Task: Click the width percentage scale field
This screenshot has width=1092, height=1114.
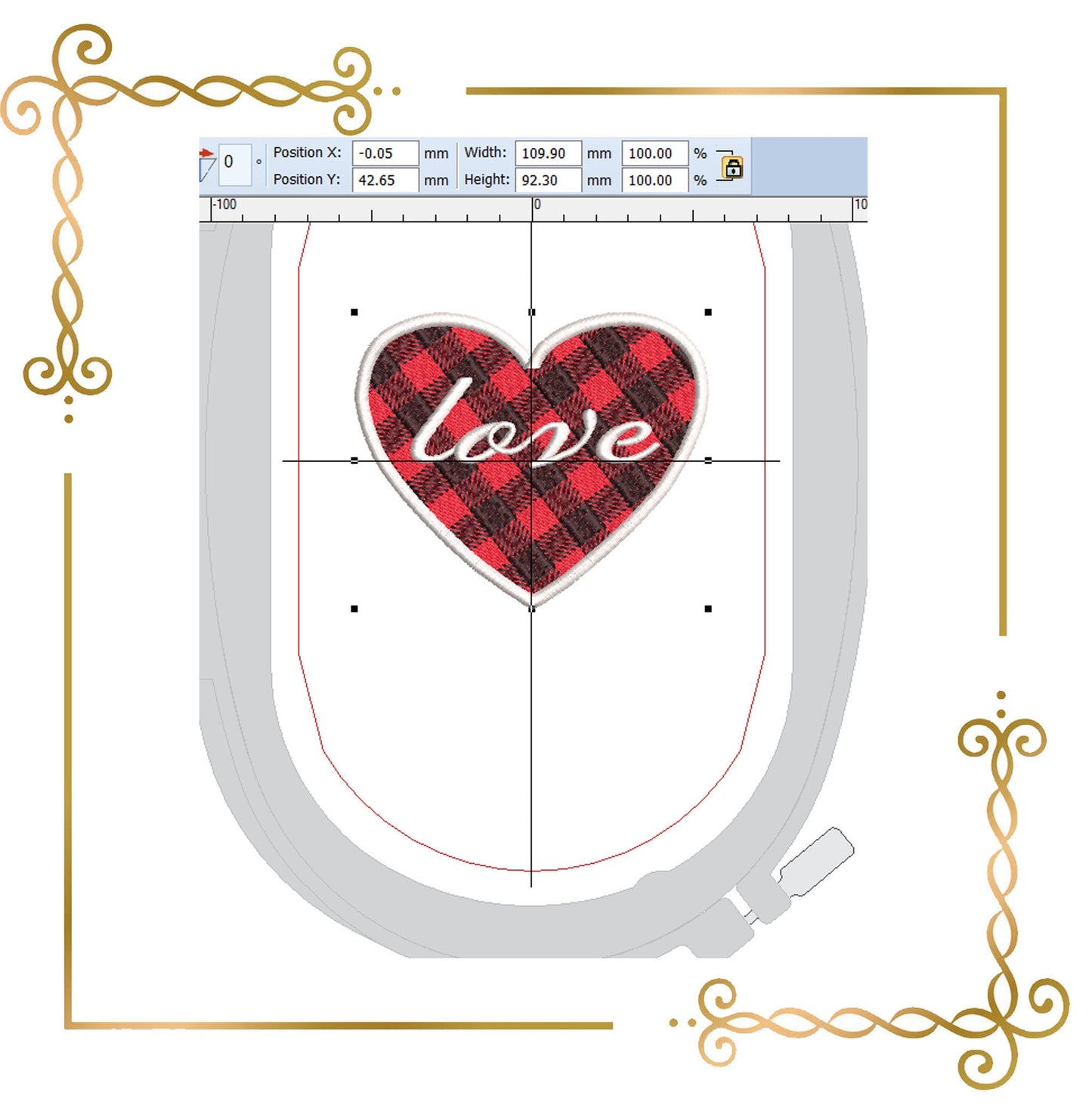Action: pos(654,153)
